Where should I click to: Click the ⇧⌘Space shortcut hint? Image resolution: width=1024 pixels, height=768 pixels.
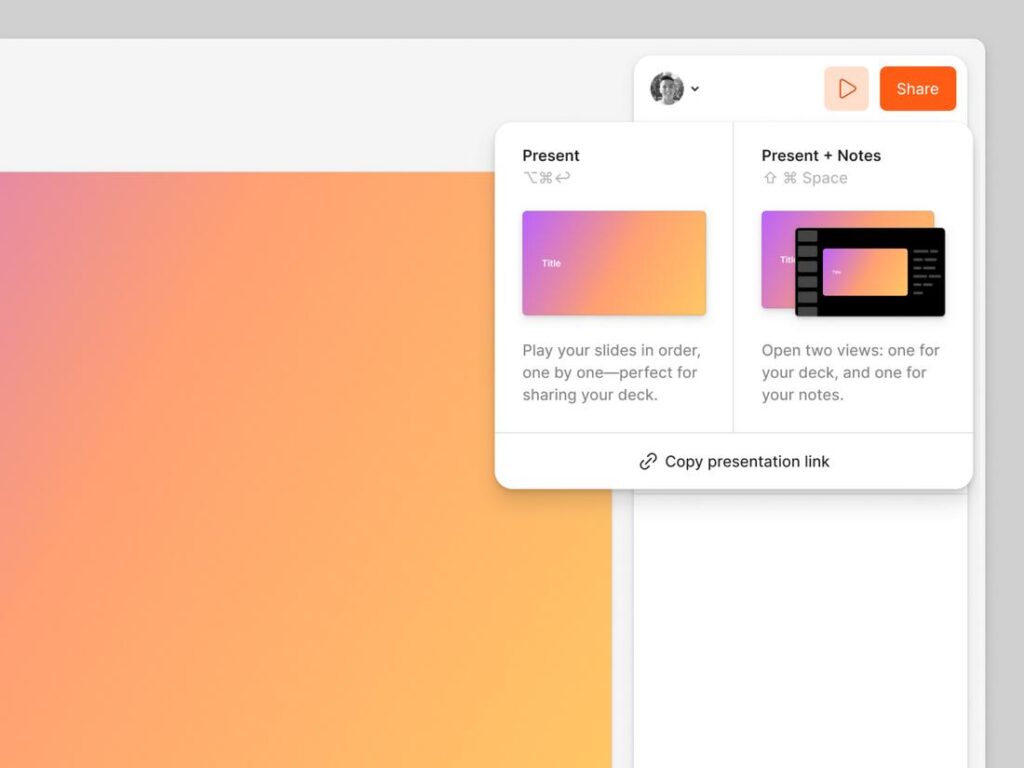pos(806,177)
